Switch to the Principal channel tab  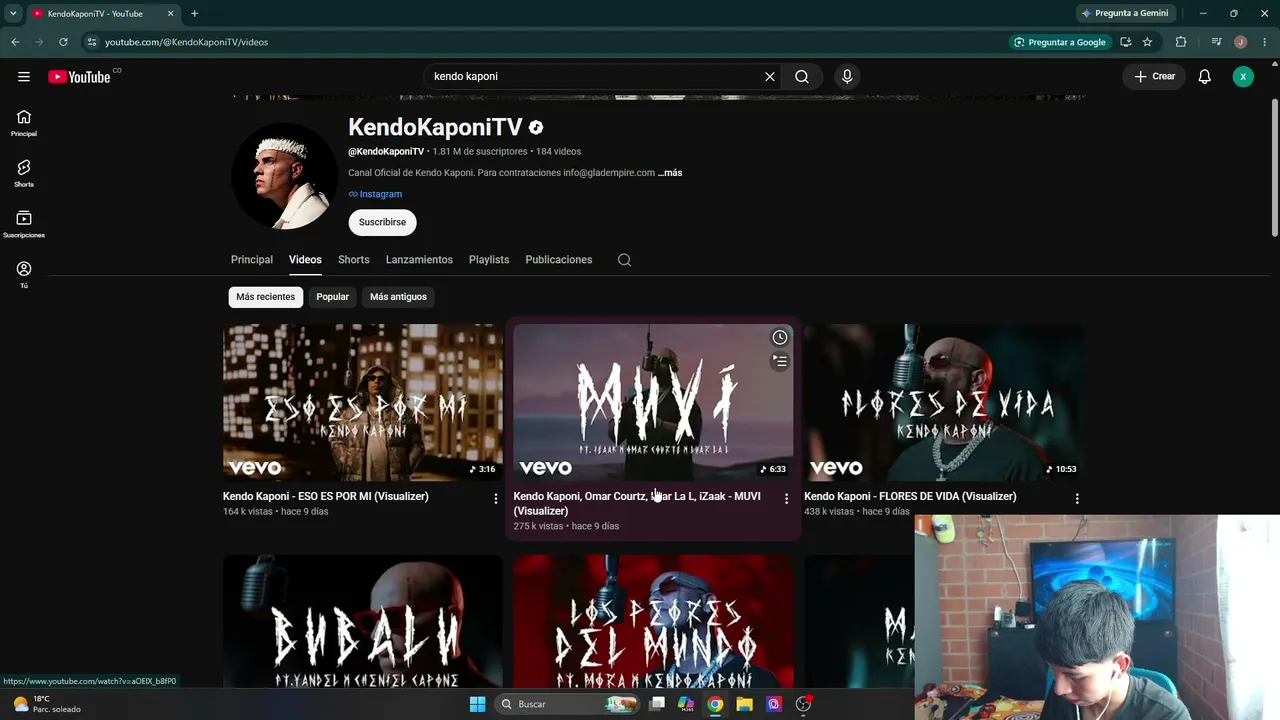pyautogui.click(x=252, y=260)
